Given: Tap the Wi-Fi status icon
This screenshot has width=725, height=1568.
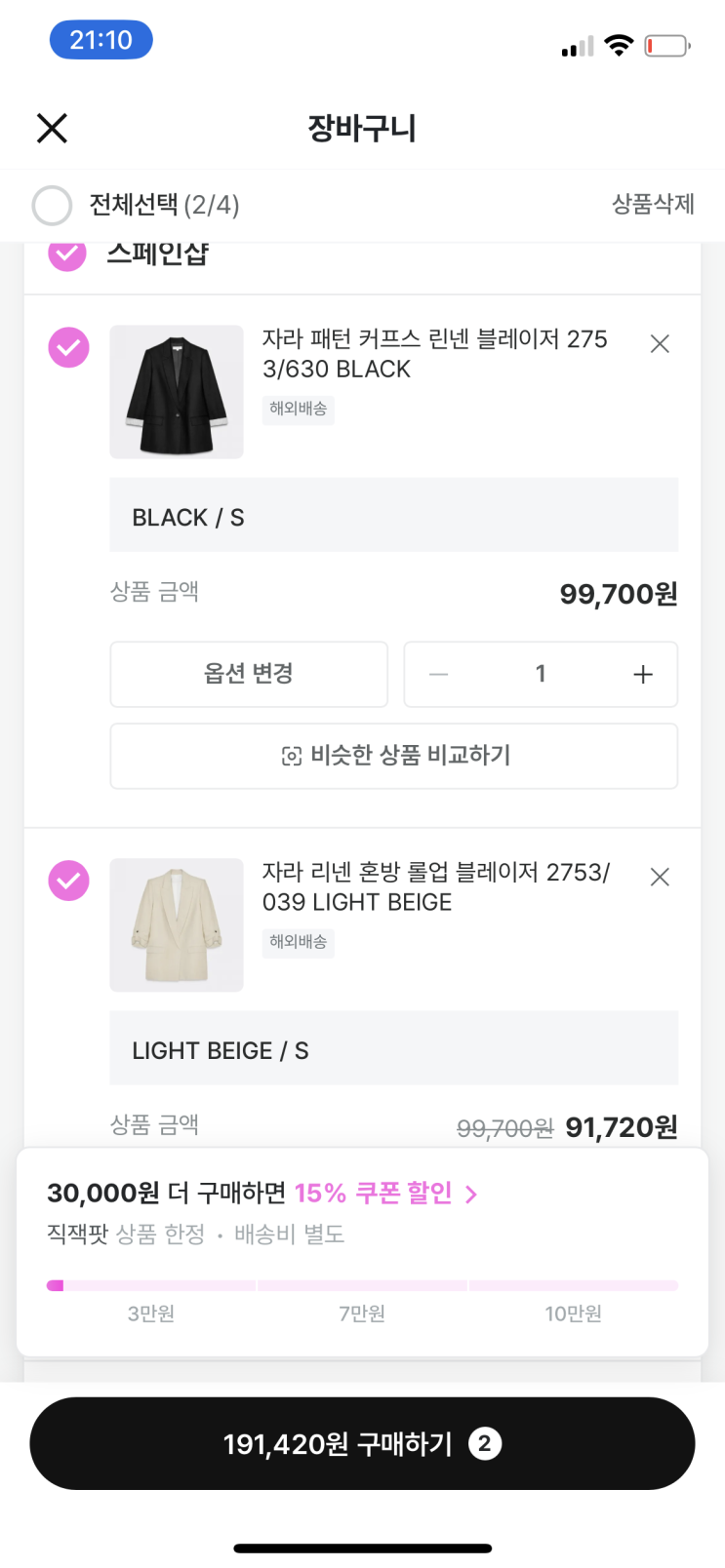Looking at the screenshot, I should (619, 45).
